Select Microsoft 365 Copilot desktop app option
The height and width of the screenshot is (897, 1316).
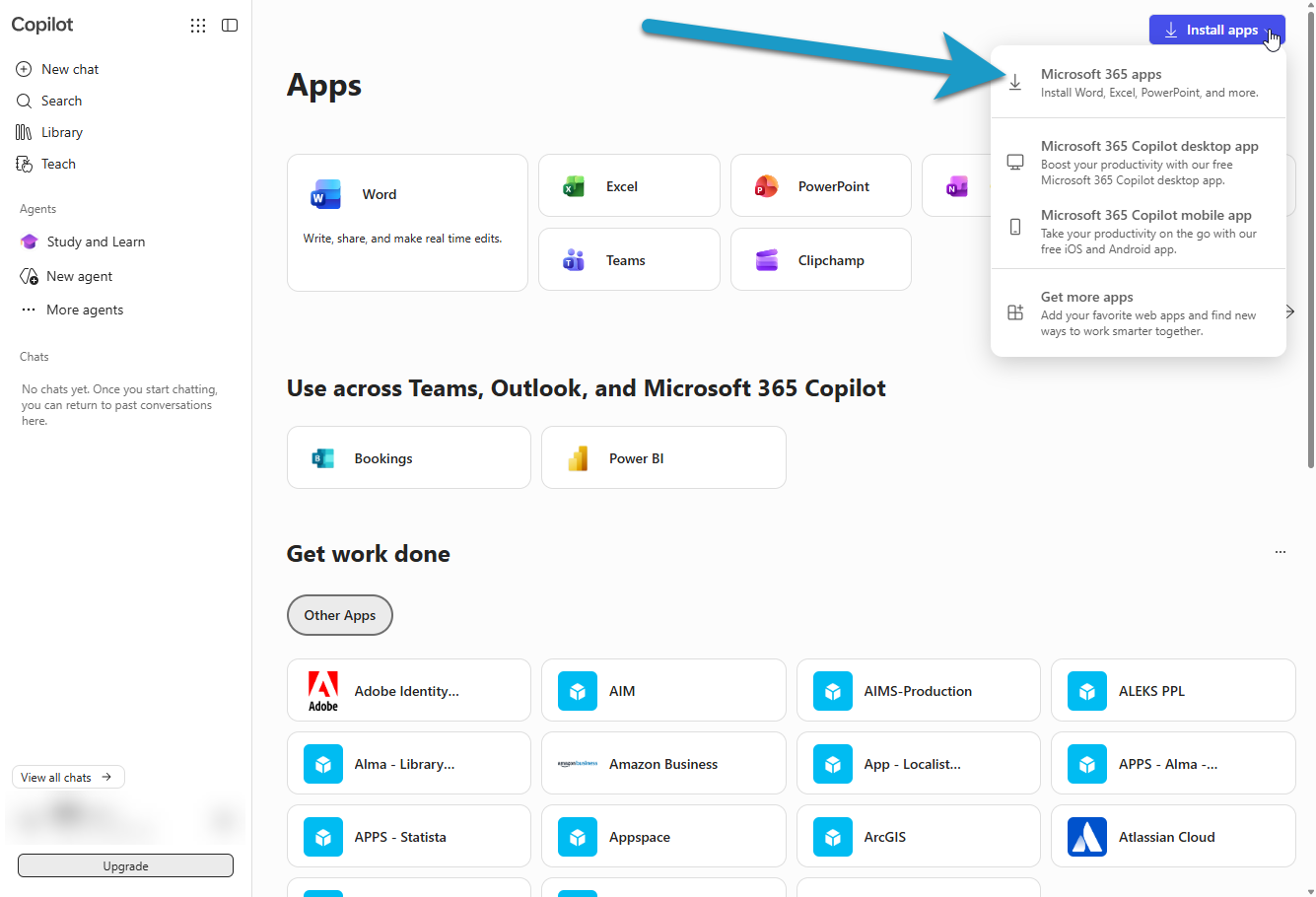click(x=1139, y=163)
